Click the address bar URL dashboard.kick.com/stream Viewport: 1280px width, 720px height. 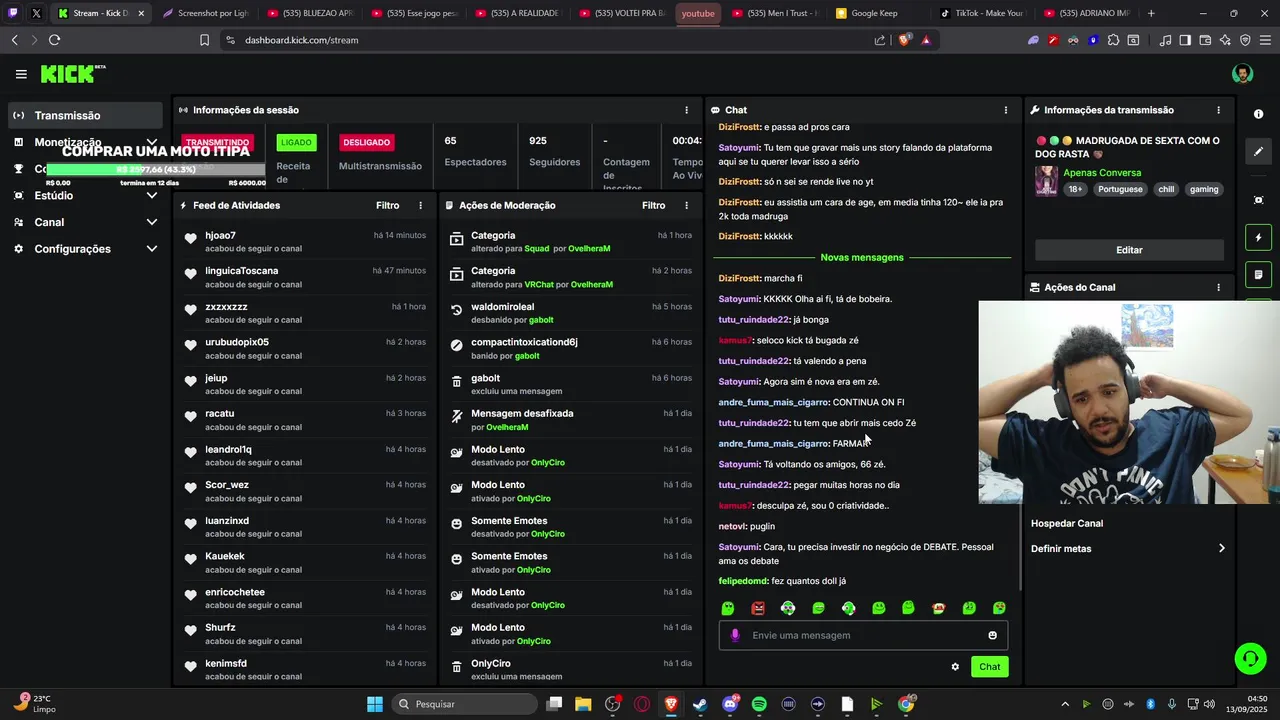point(301,40)
